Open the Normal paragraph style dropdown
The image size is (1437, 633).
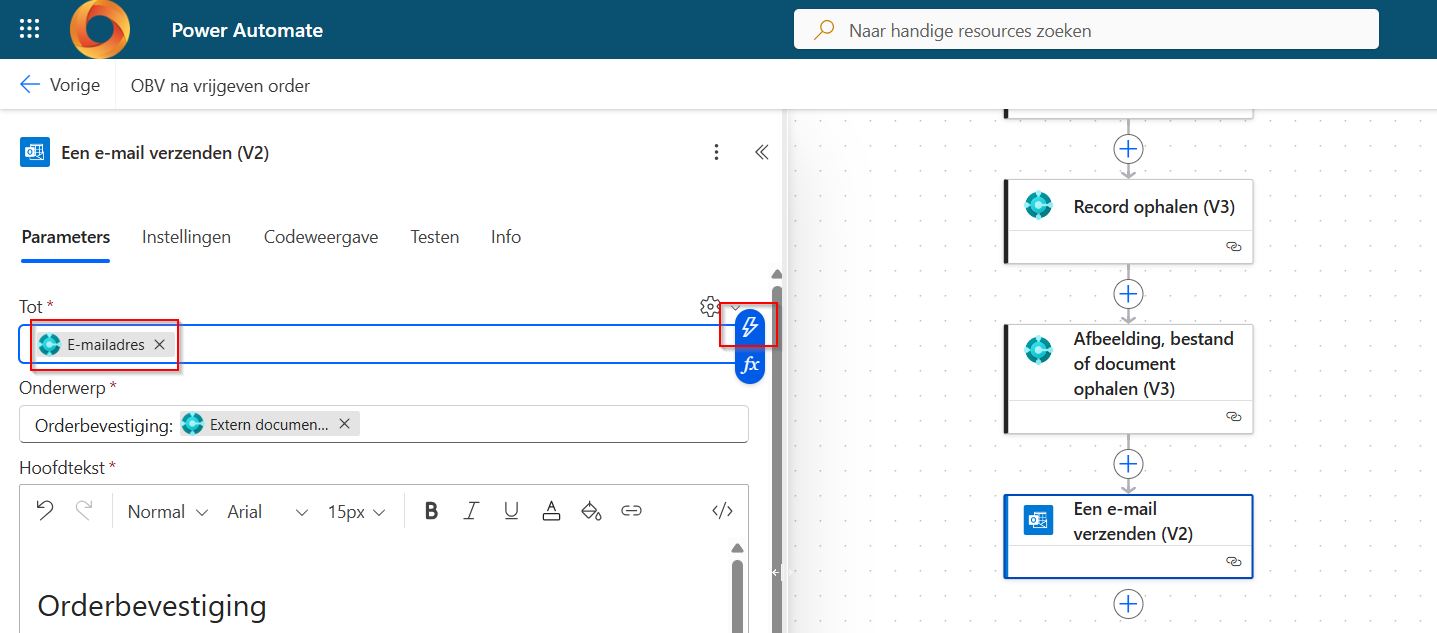pos(167,511)
